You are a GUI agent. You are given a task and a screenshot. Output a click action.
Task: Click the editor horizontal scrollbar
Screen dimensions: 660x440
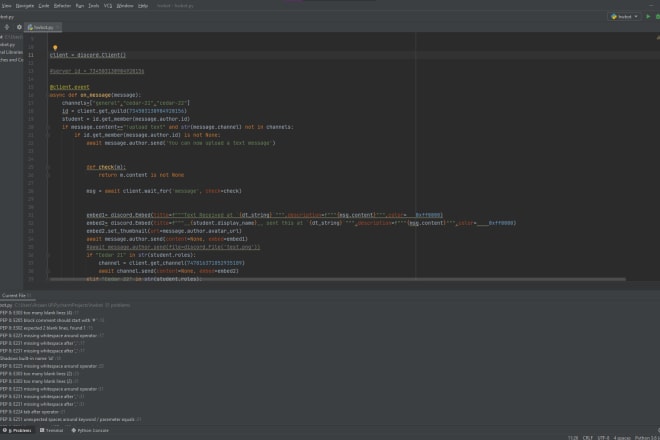[337, 279]
